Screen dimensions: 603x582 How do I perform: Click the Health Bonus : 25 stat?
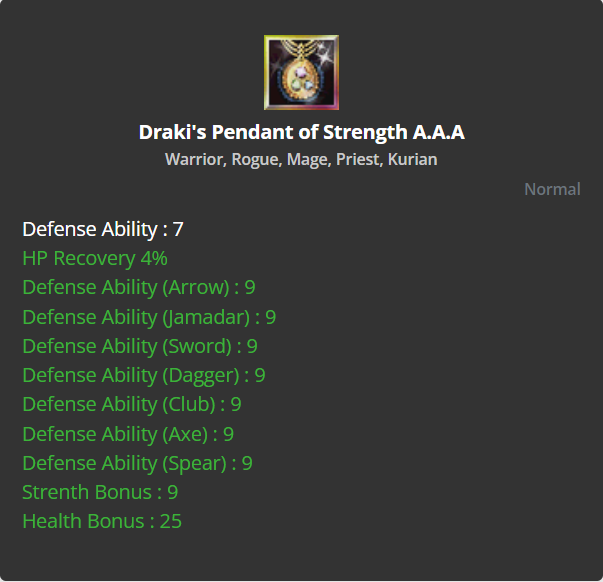[102, 521]
